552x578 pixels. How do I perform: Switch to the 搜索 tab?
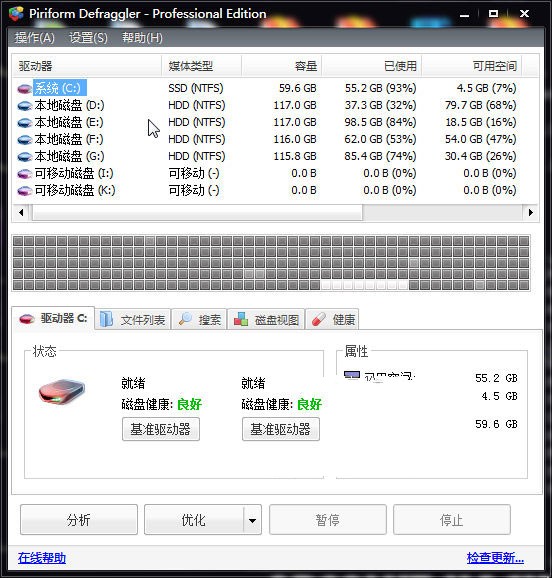click(199, 319)
